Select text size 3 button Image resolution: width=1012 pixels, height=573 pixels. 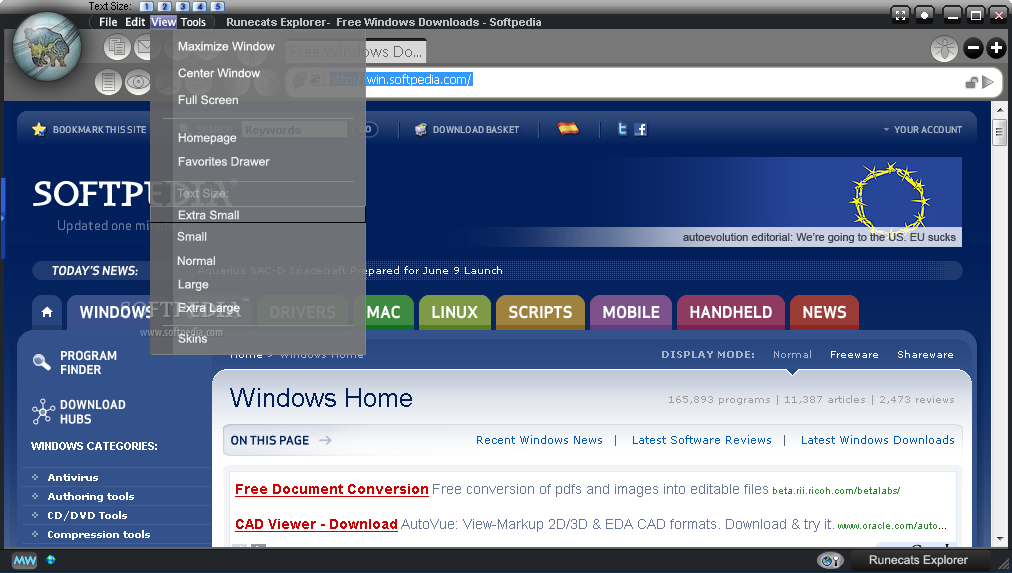pyautogui.click(x=183, y=6)
